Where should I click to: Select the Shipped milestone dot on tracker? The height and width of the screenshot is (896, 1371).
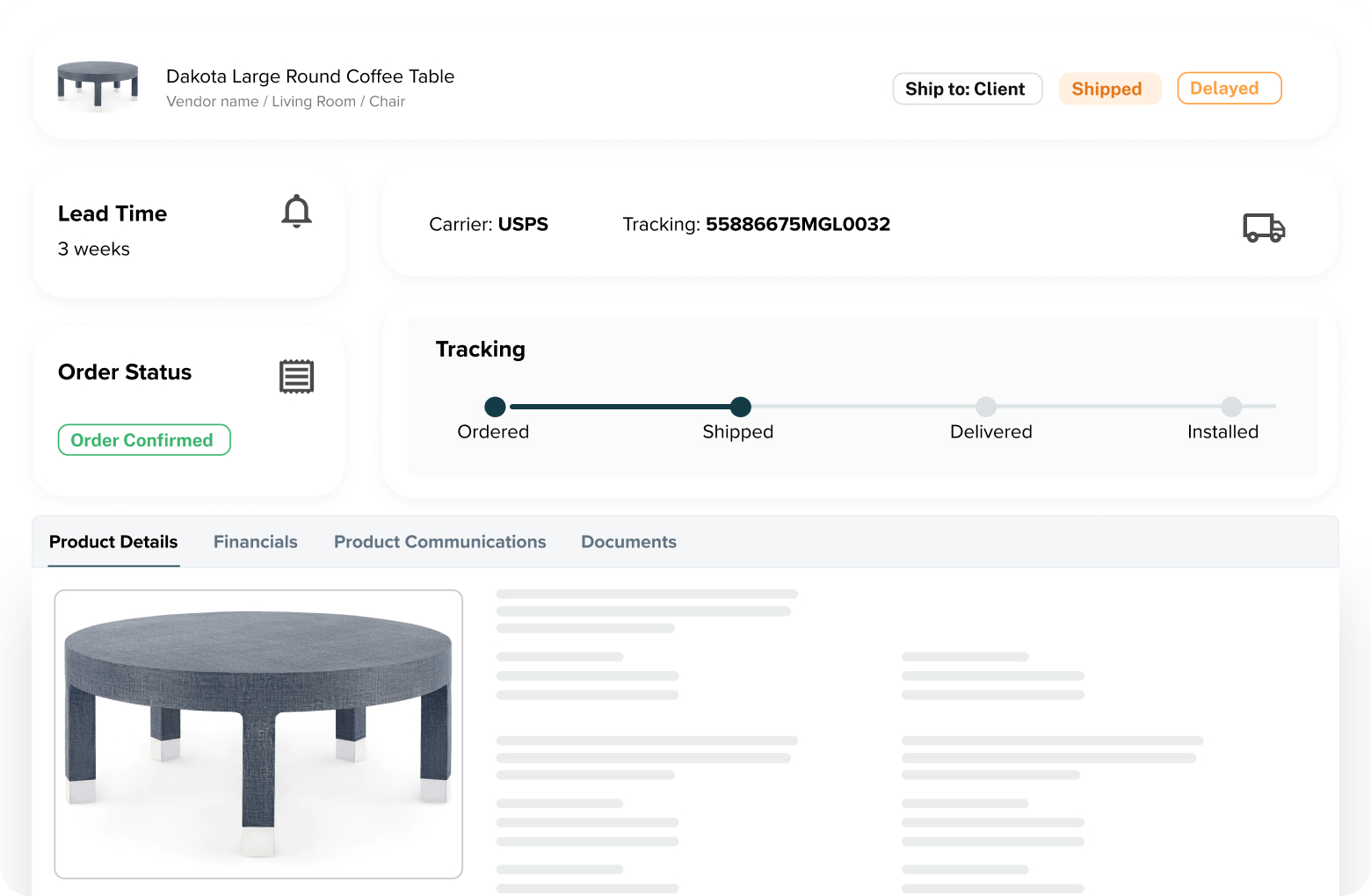pos(739,407)
